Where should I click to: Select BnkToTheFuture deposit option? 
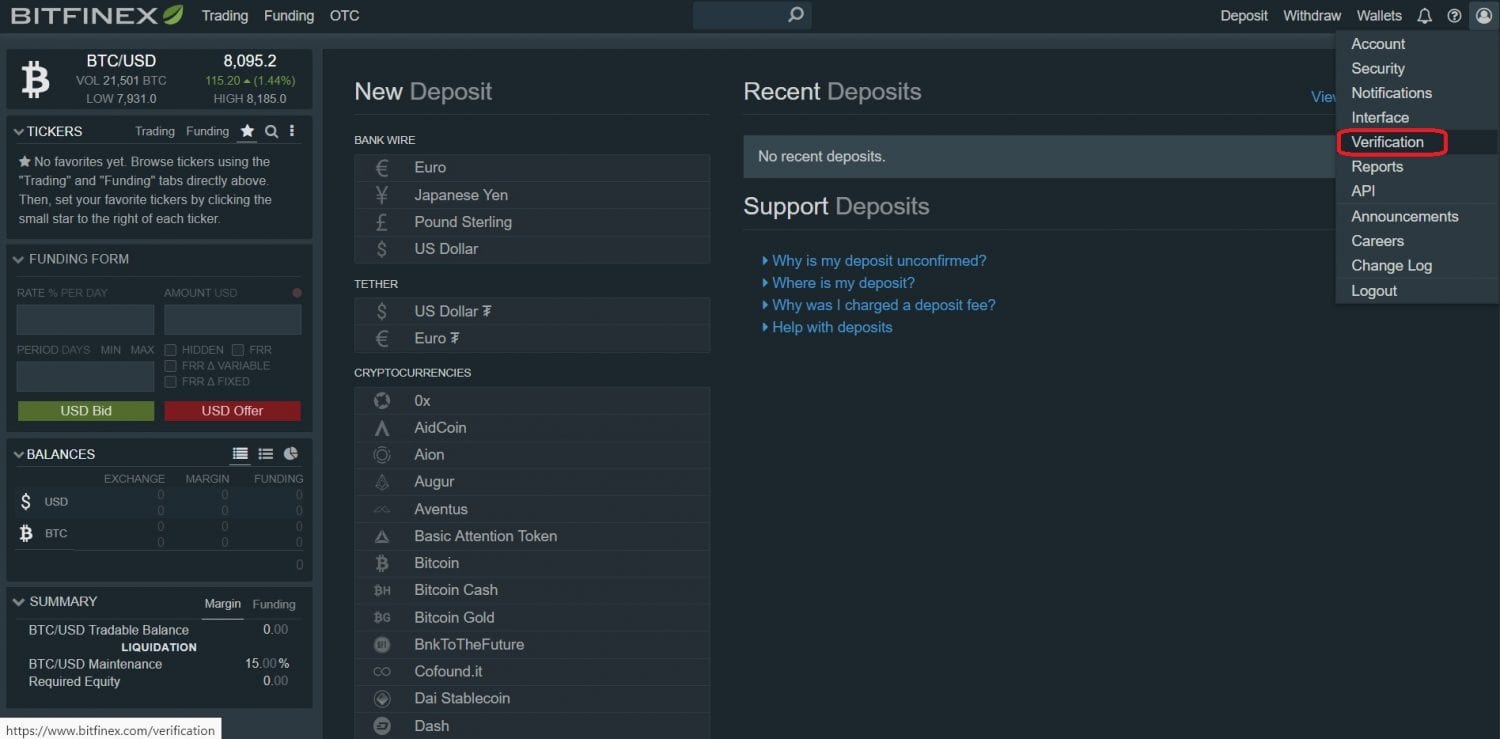[532, 645]
